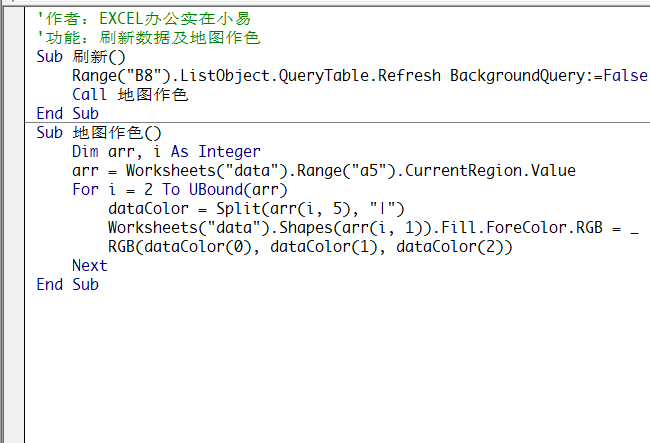
Task: Click the Shapes Fill.ForeColor.RGB line
Action: click(x=373, y=228)
